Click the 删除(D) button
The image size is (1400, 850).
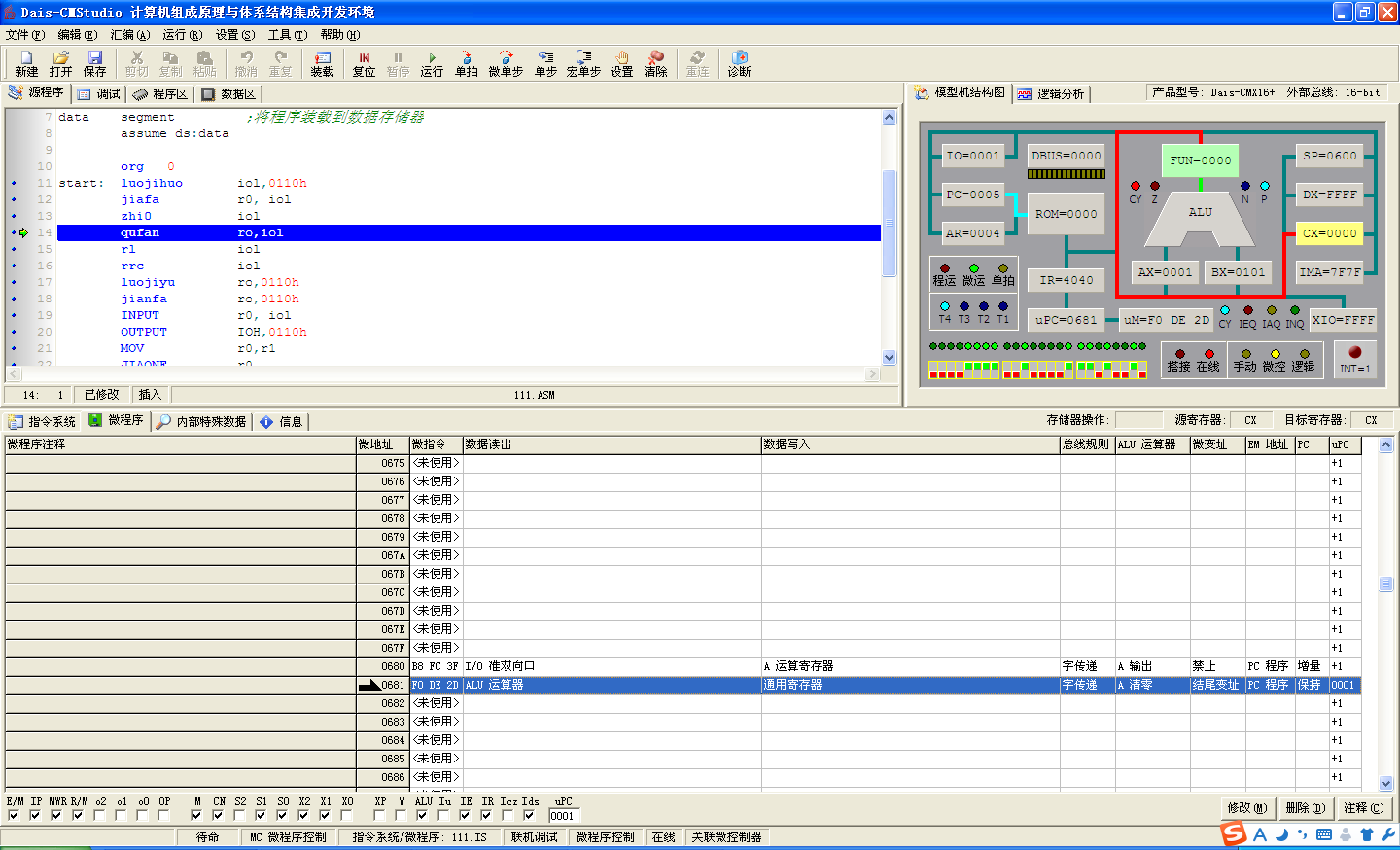pos(1305,807)
